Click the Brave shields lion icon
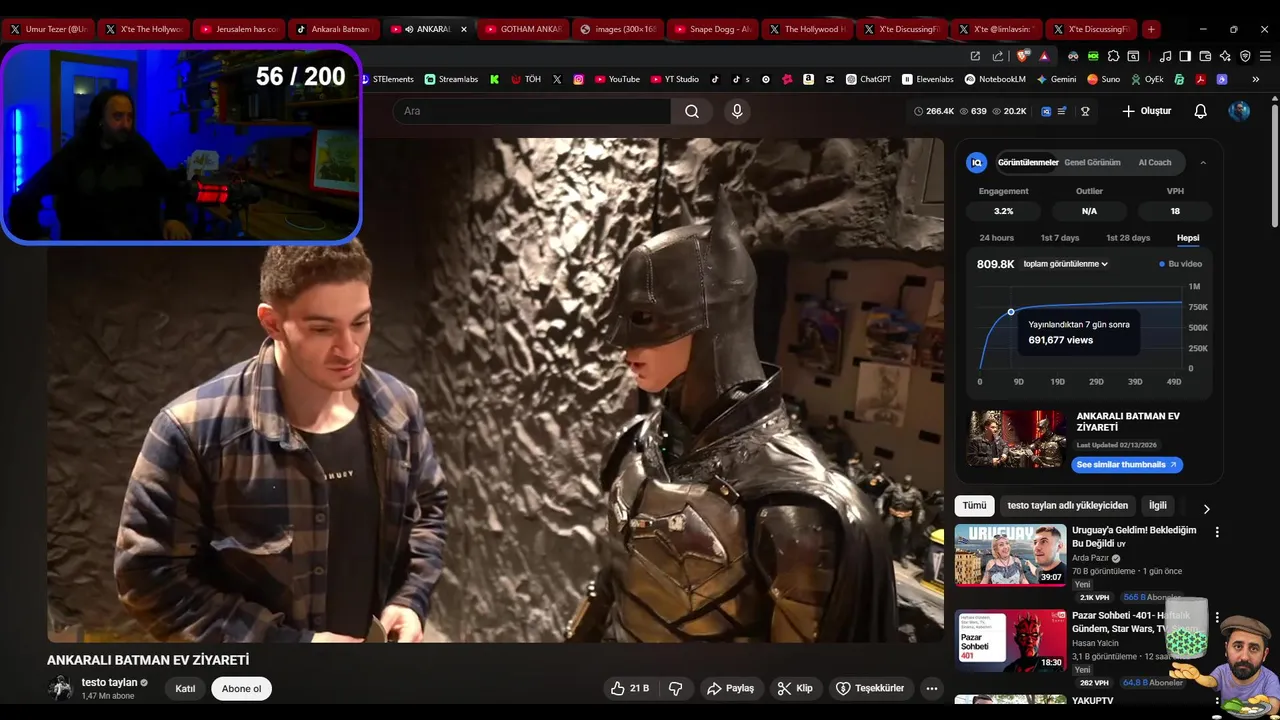The height and width of the screenshot is (720, 1280). pyautogui.click(x=1022, y=56)
